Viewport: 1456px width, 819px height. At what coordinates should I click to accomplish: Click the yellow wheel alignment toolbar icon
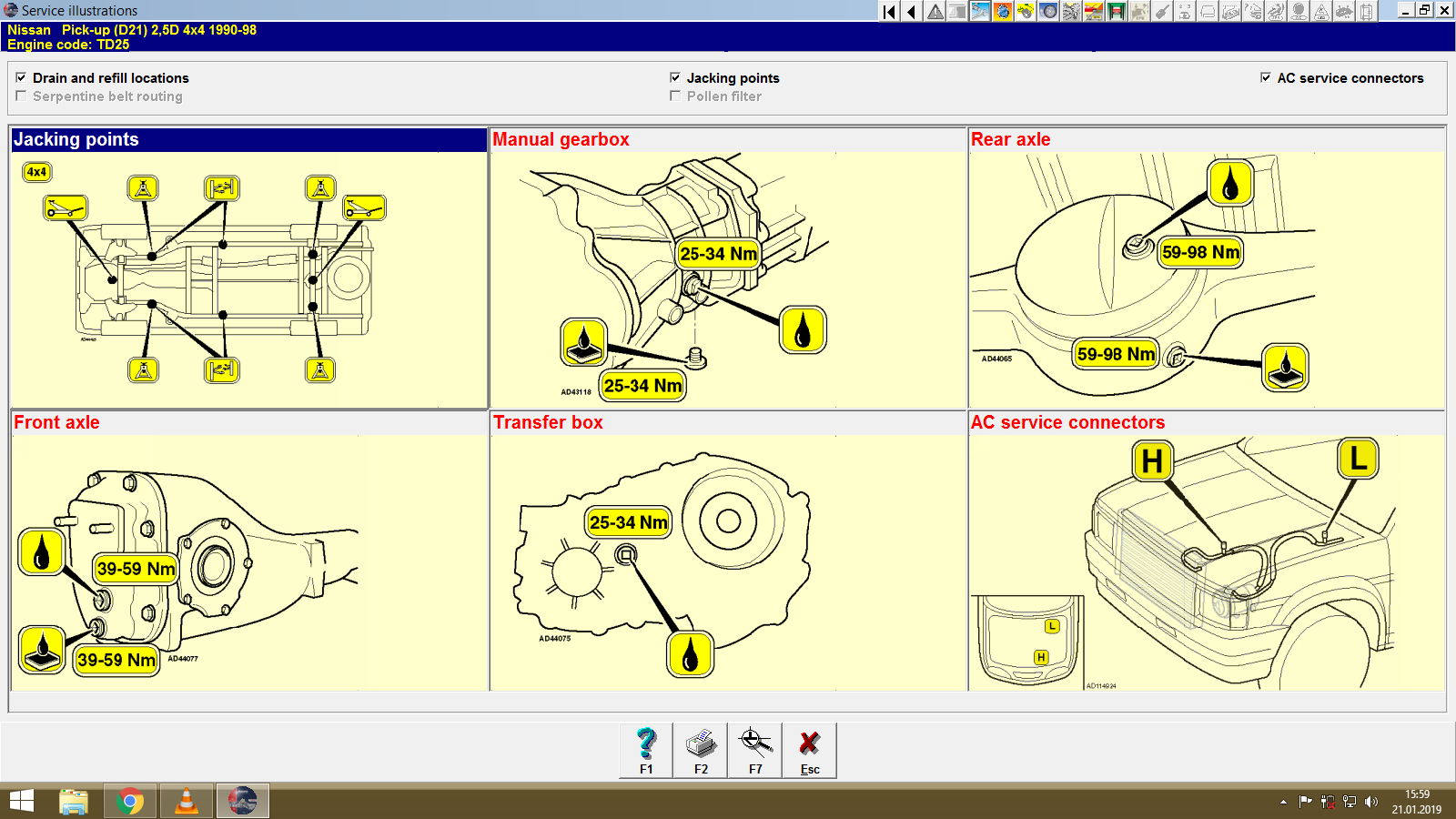1025,12
